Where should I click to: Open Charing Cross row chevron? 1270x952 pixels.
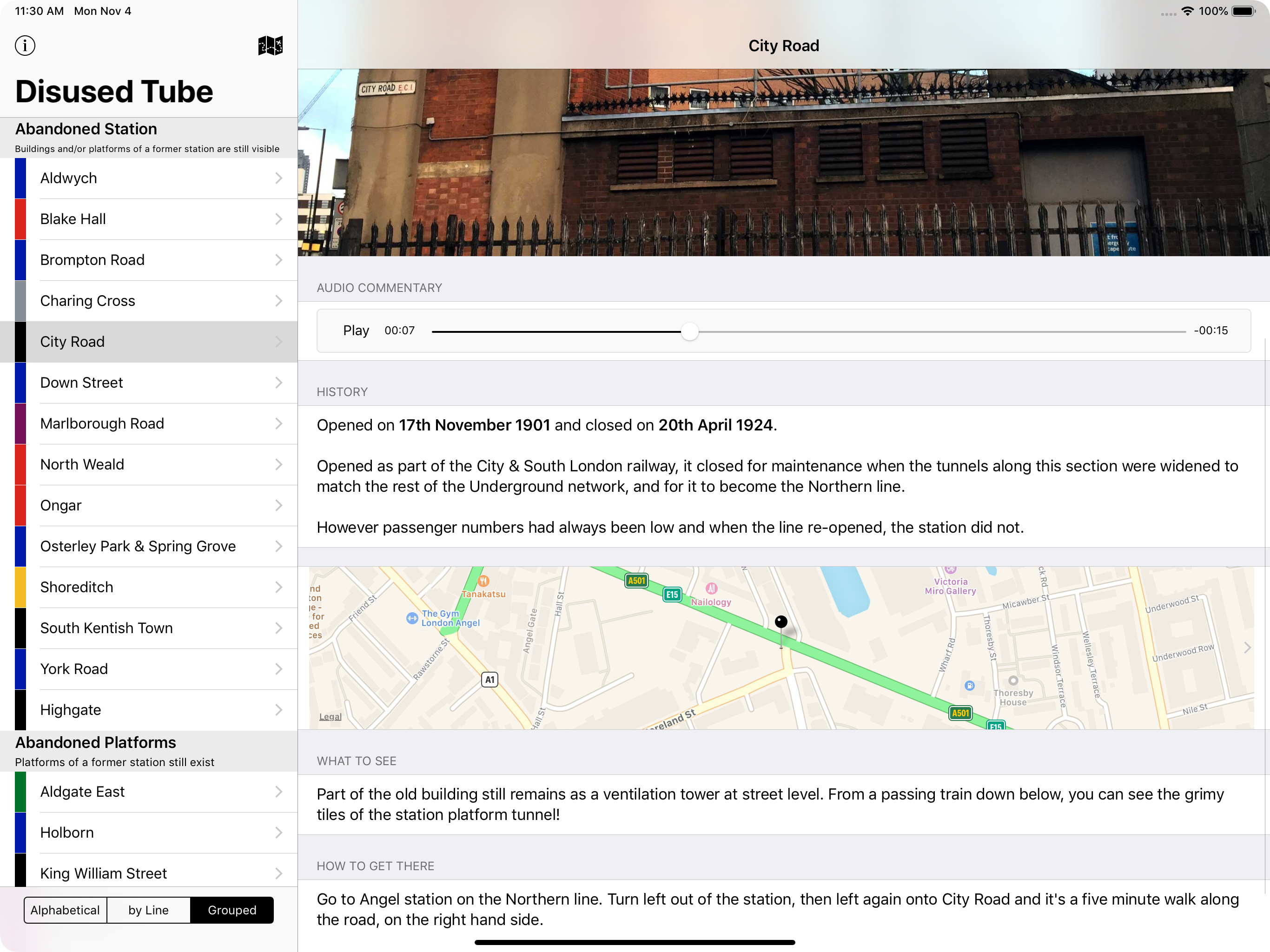[278, 301]
